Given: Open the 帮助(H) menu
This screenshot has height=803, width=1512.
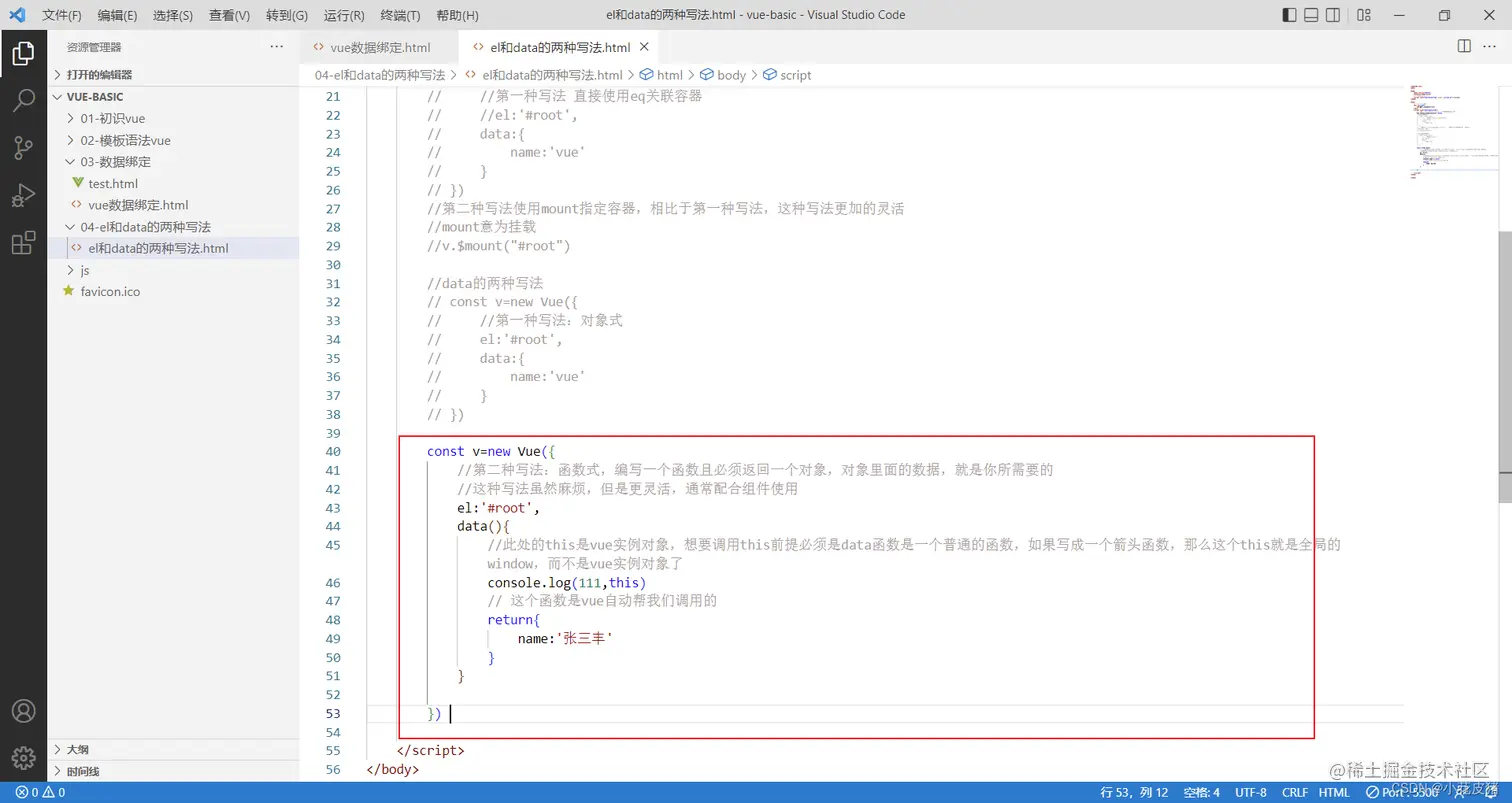Looking at the screenshot, I should pos(458,15).
